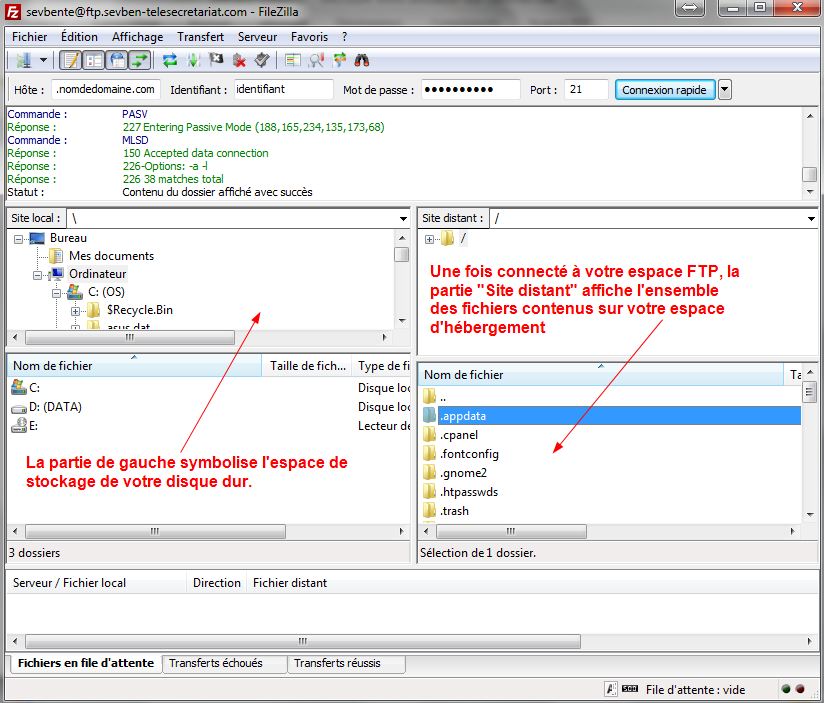Viewport: 824px width, 703px height.
Task: Toggle the transfer queue display
Action: 140,60
